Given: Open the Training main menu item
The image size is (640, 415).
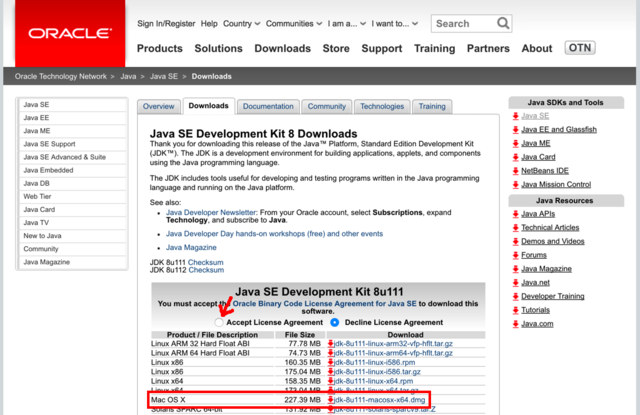Looking at the screenshot, I should coord(434,49).
